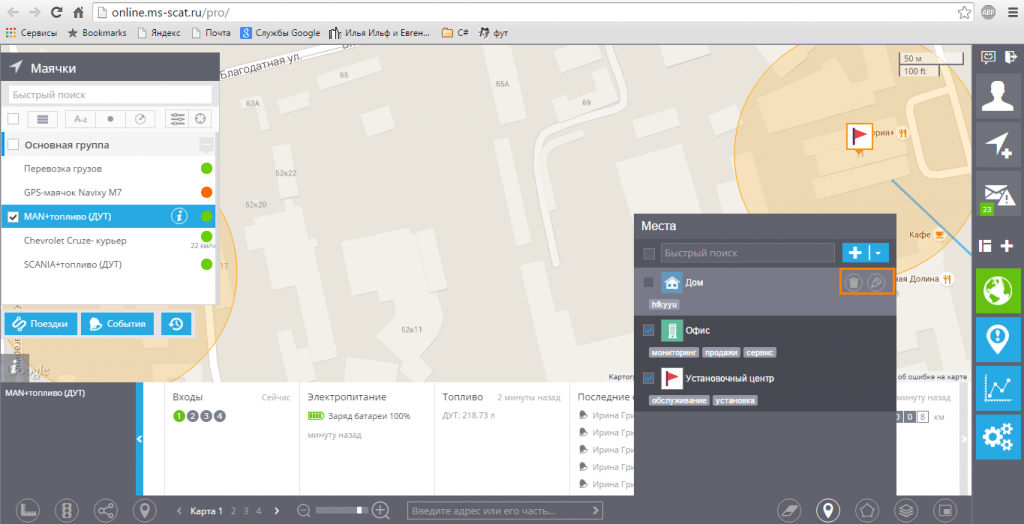Switch to map tab 4

click(259, 511)
